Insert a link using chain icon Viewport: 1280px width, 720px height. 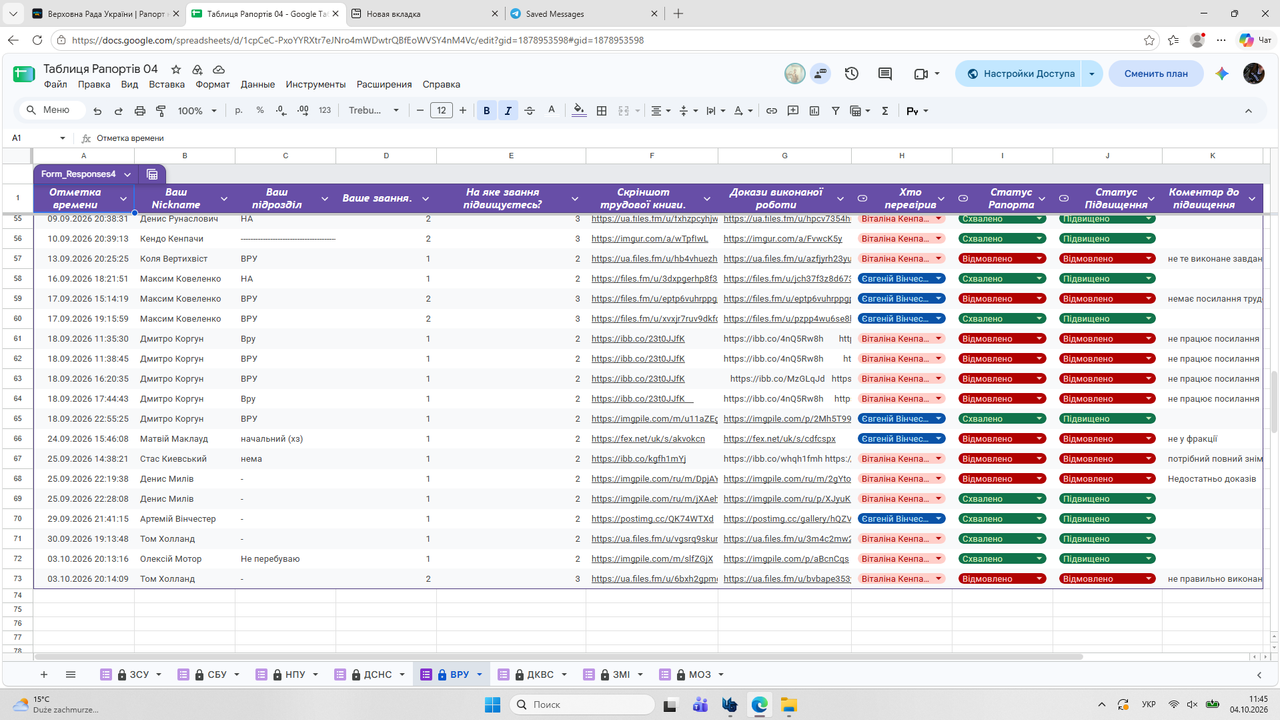click(x=772, y=111)
